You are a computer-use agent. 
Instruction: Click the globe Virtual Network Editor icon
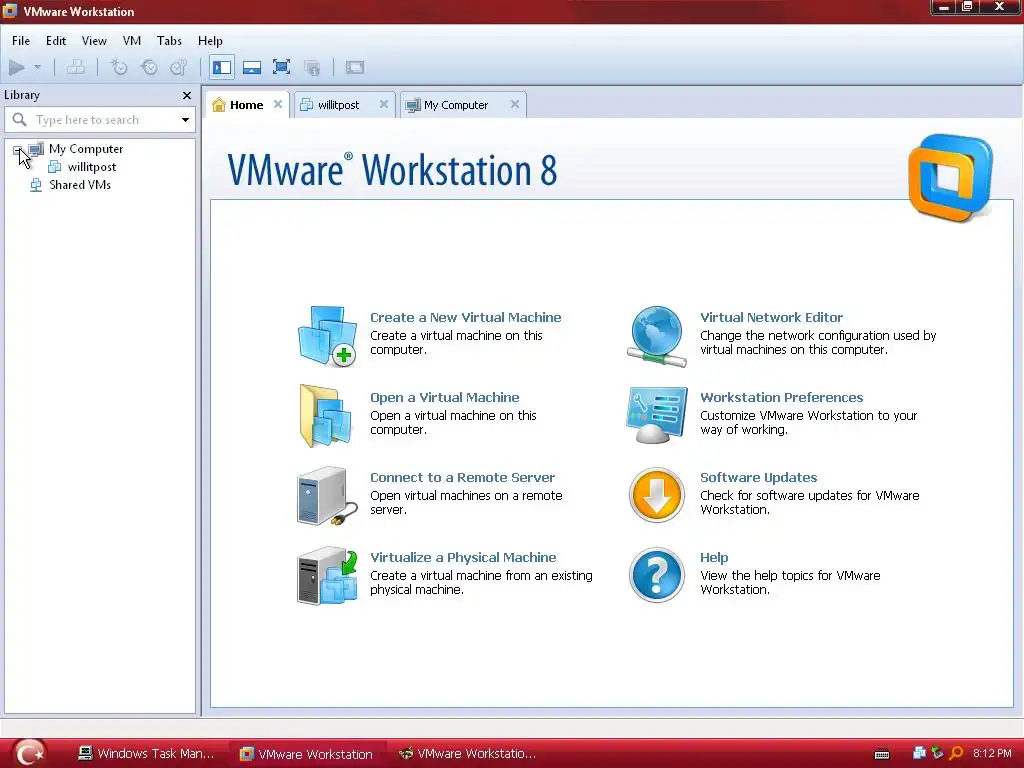(x=657, y=336)
